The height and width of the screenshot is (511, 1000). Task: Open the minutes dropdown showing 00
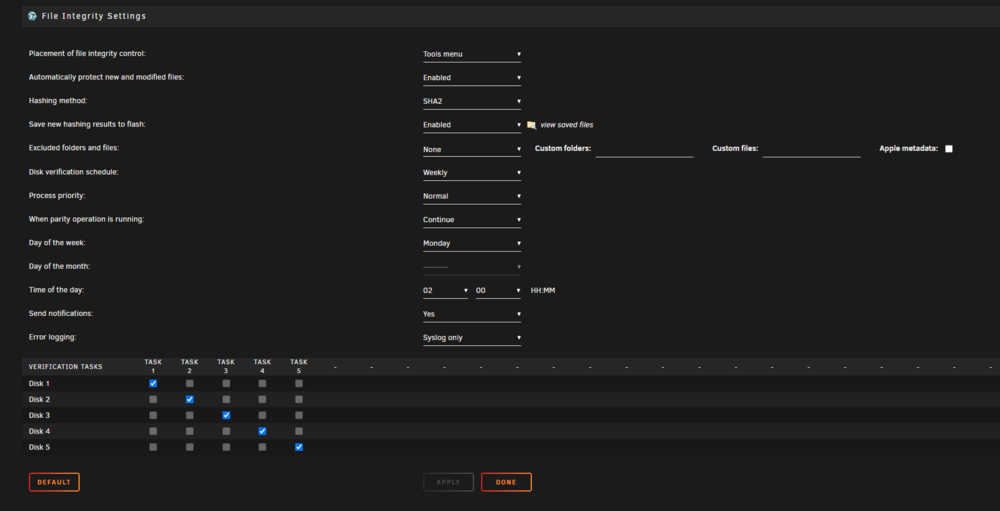(499, 290)
